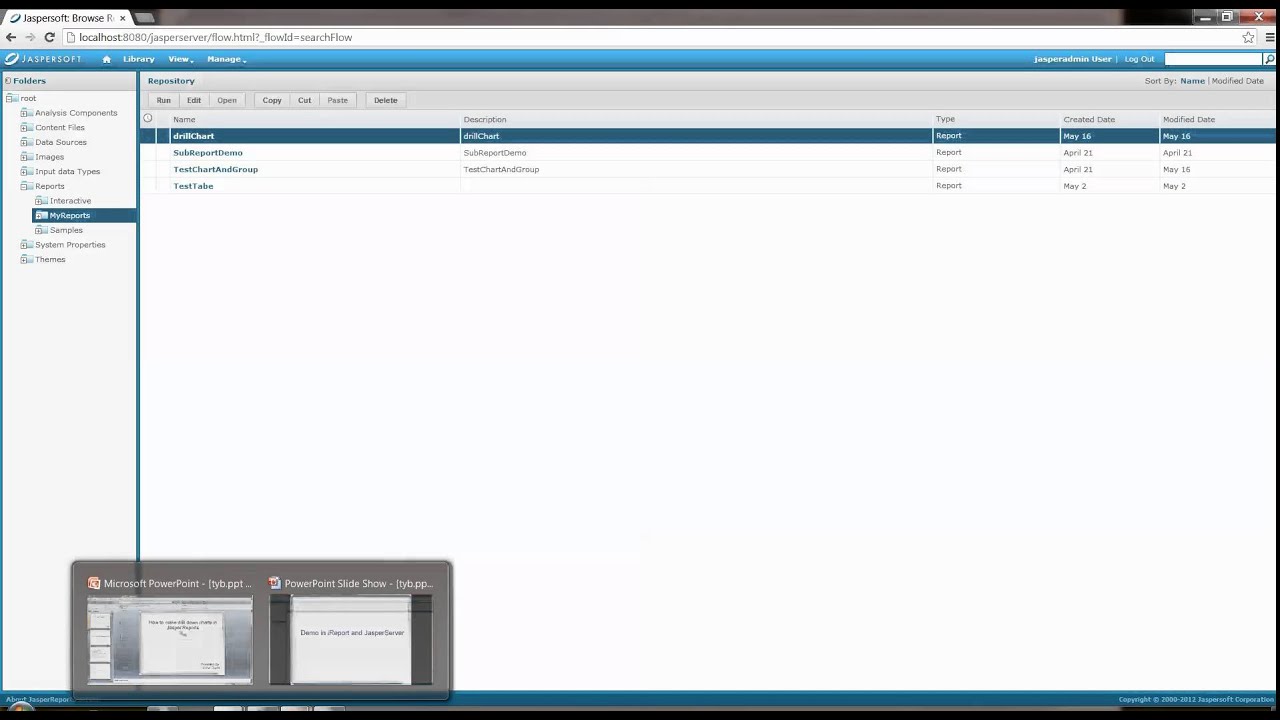This screenshot has width=1280, height=720.
Task: Click the Modified Date column header
Action: (x=1189, y=120)
